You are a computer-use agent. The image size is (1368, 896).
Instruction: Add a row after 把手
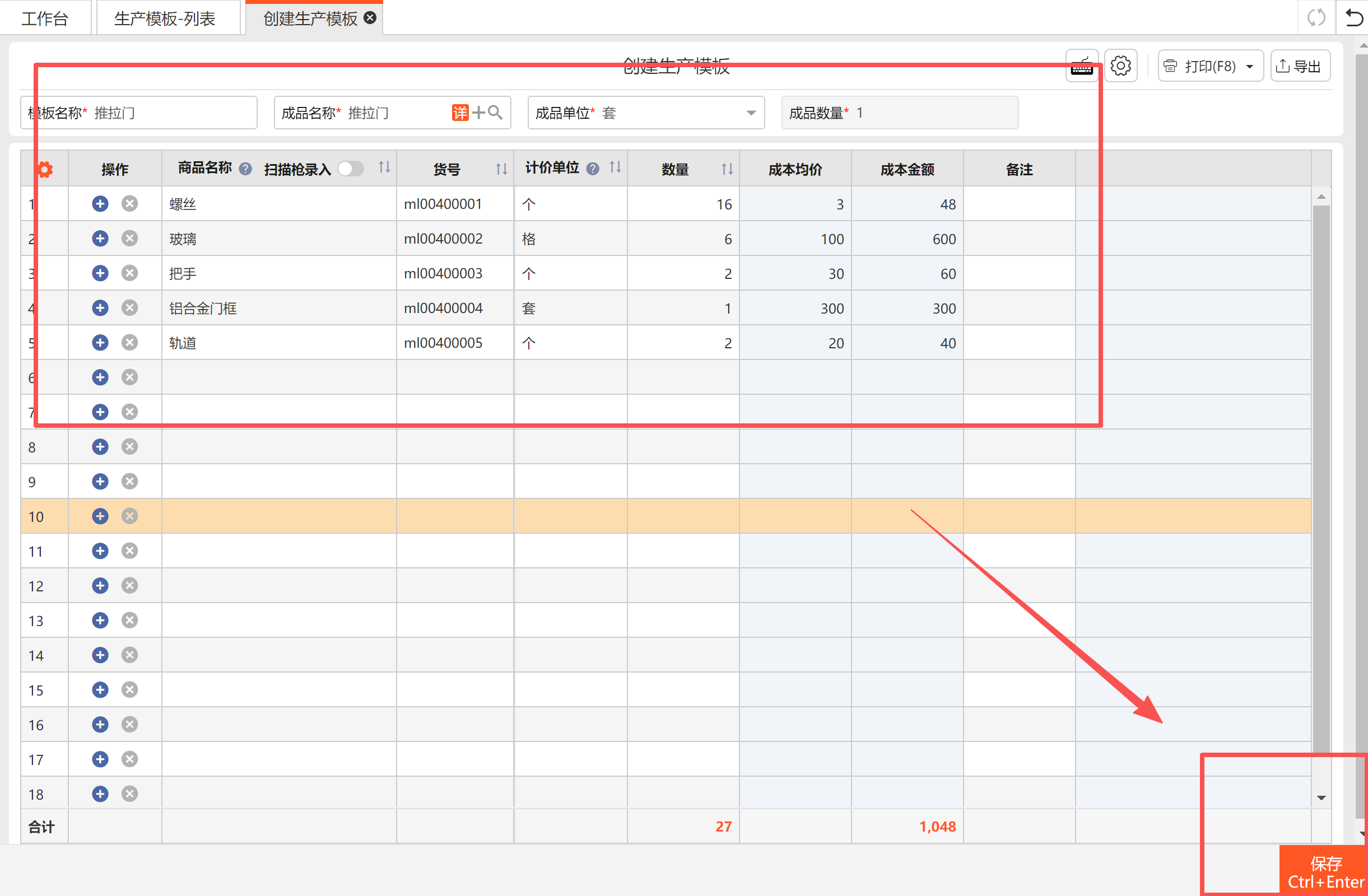click(100, 274)
